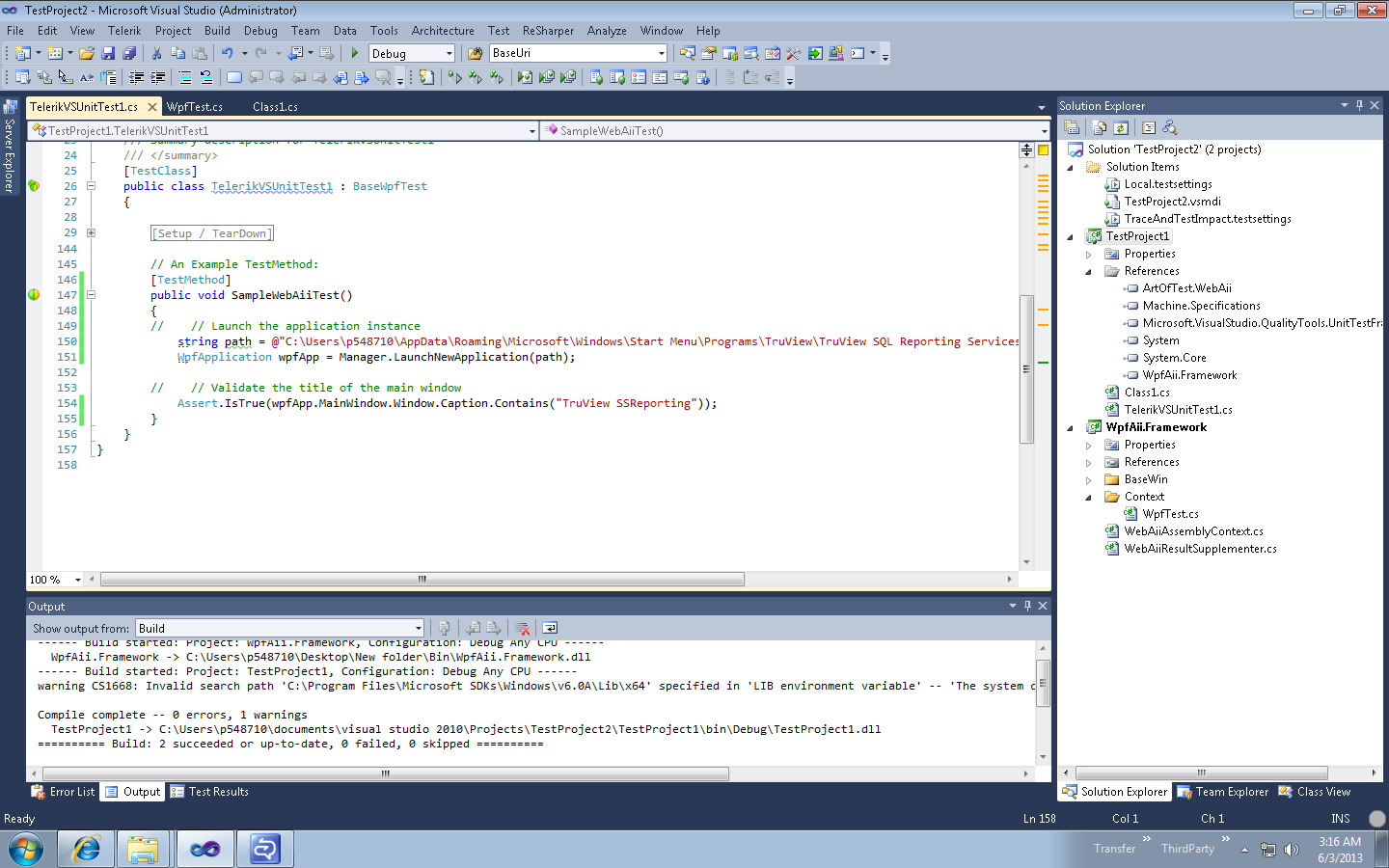The height and width of the screenshot is (868, 1389).
Task: Click the Save All toolbar icon
Action: (x=128, y=53)
